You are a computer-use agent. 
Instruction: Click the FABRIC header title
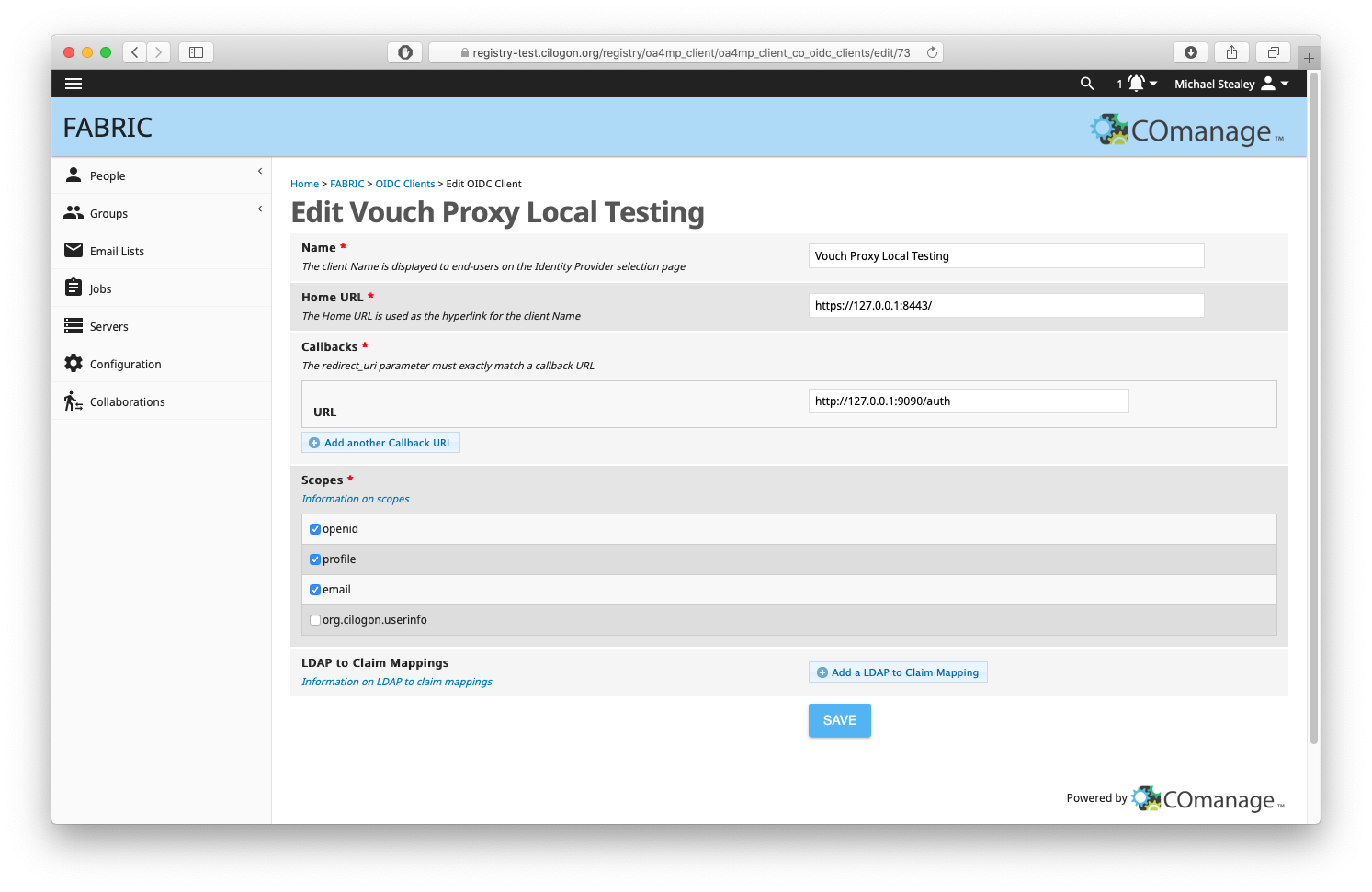point(108,128)
